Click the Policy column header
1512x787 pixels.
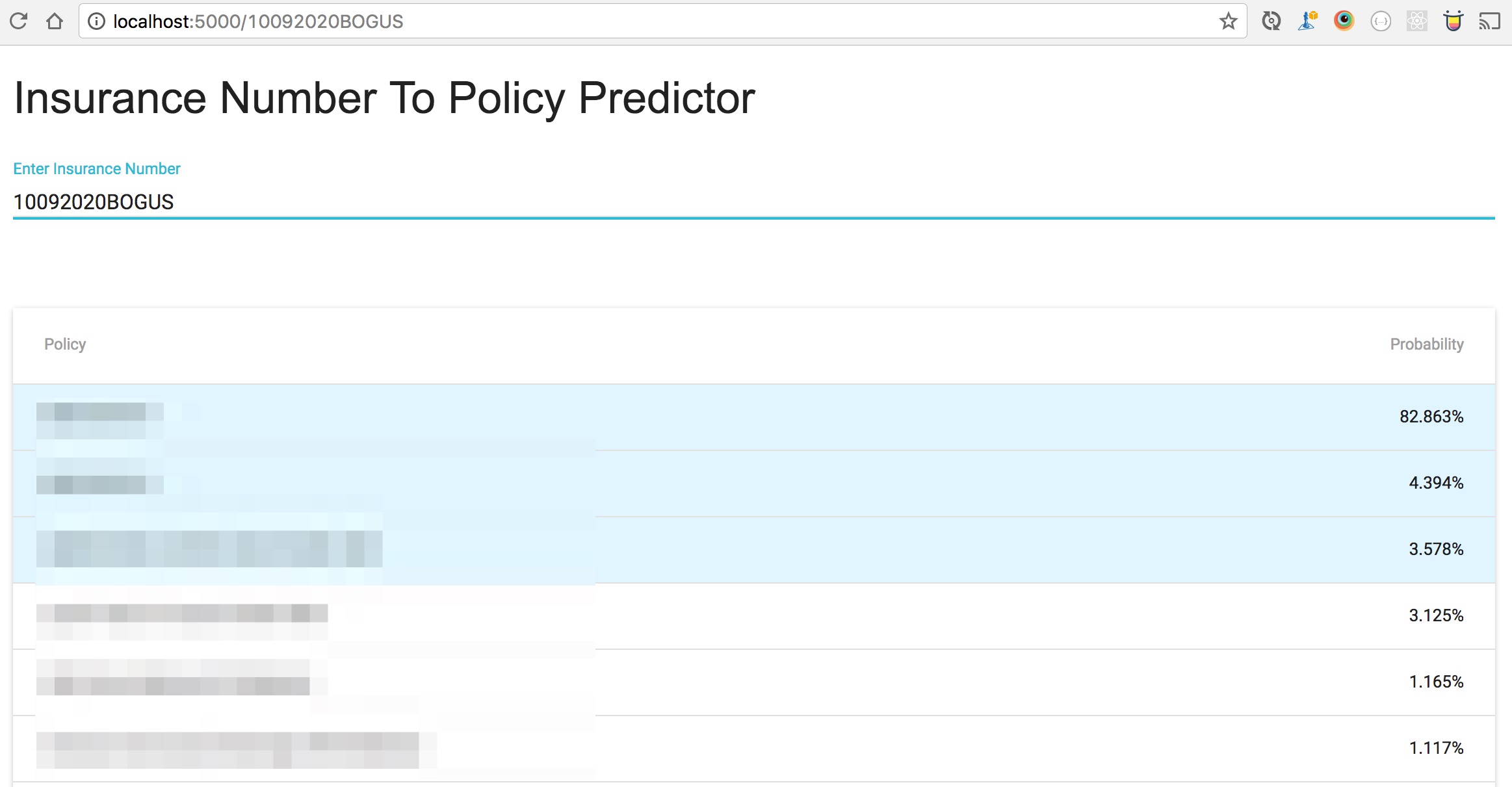coord(65,344)
